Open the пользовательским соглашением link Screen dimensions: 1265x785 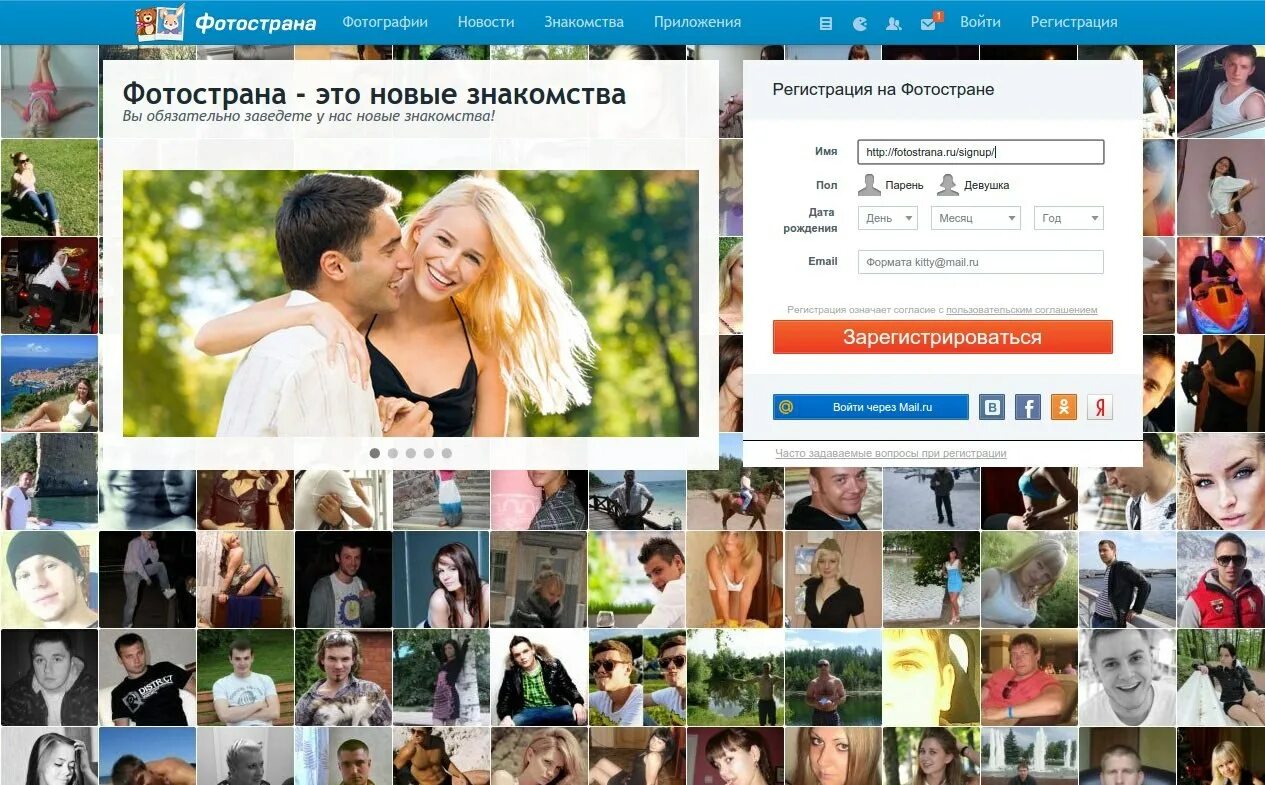pyautogui.click(x=1022, y=310)
